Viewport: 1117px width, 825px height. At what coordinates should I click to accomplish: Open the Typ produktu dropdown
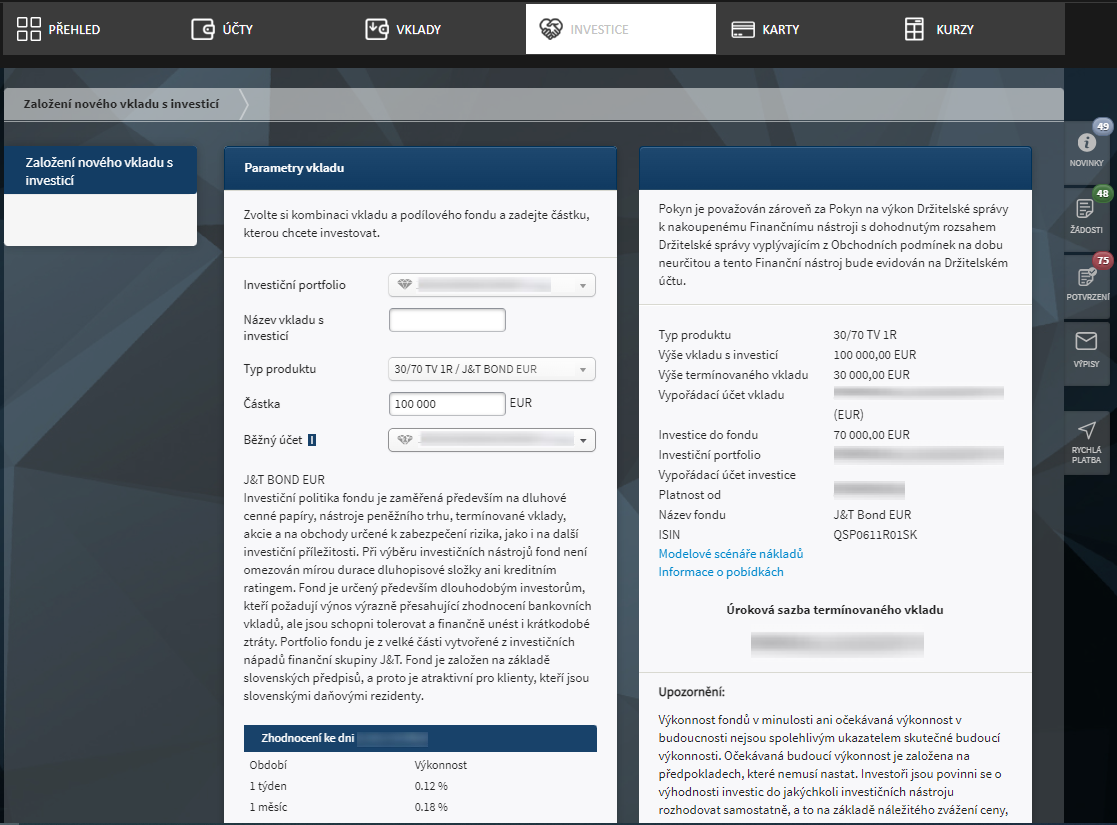(491, 369)
